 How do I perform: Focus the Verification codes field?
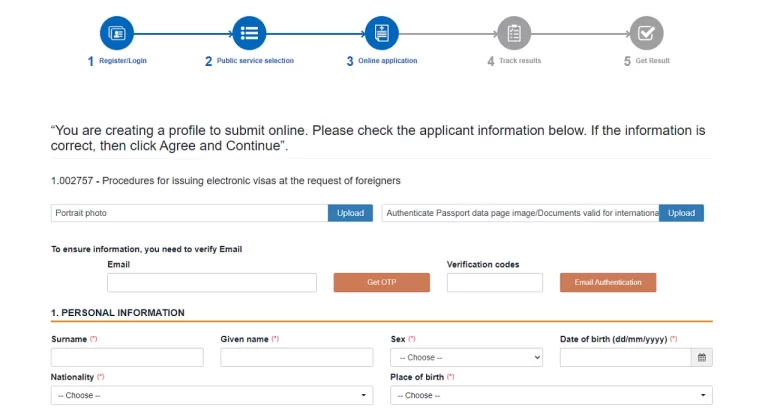(x=495, y=283)
